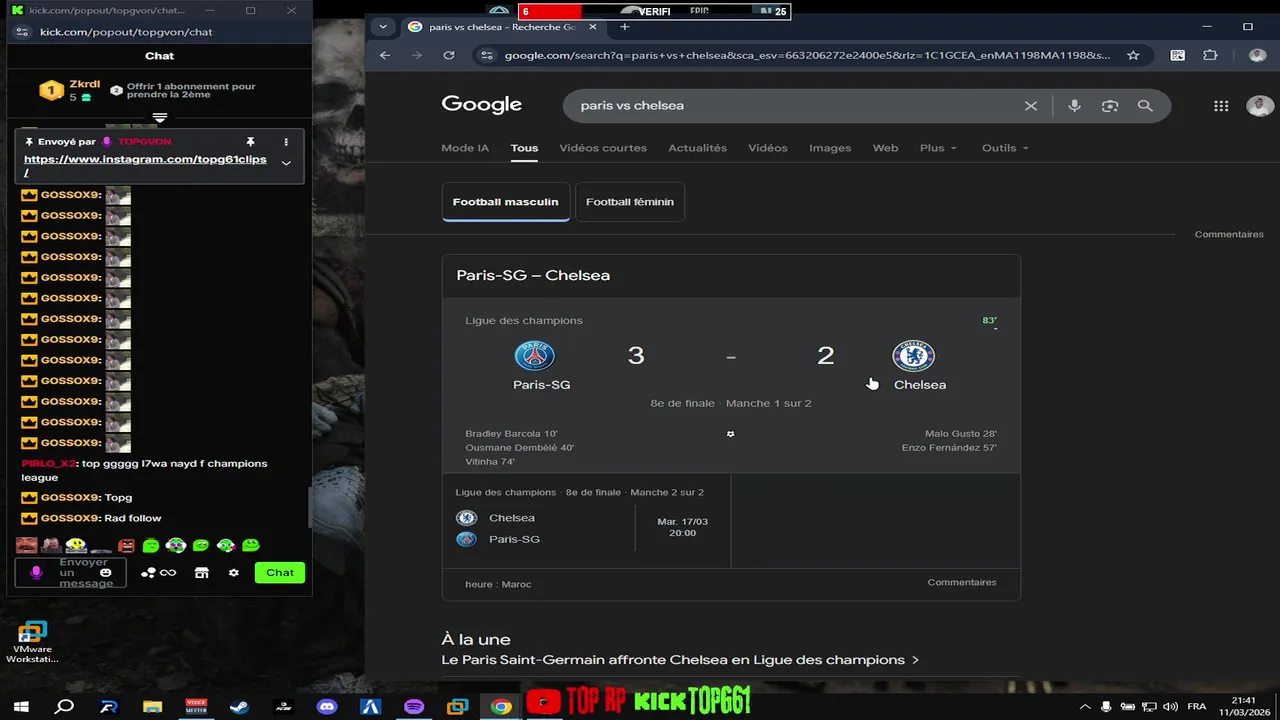1280x720 pixels.
Task: Open volume control in system tray
Action: pos(1169,706)
